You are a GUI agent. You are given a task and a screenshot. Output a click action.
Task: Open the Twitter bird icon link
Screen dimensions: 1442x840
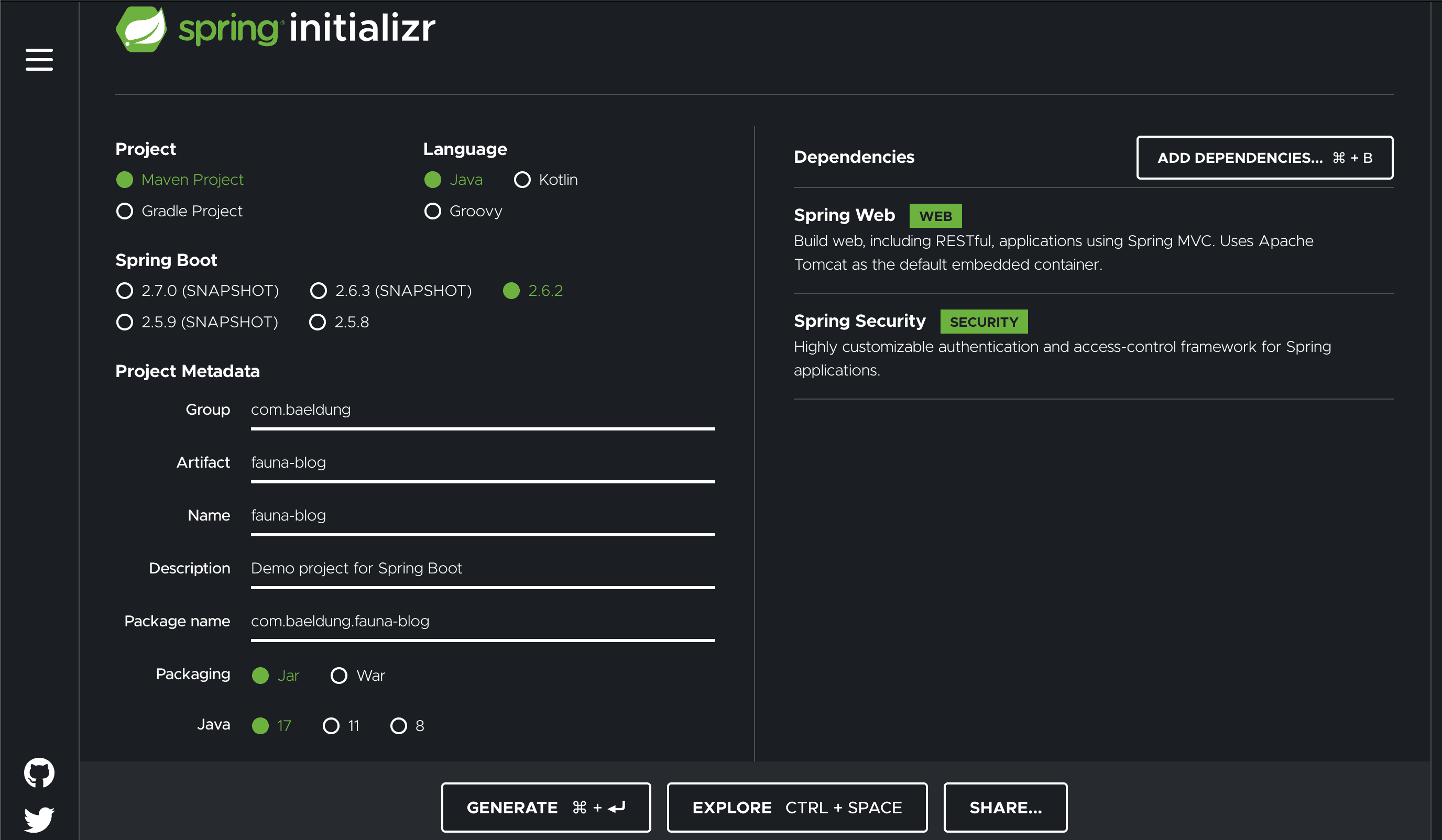[39, 819]
